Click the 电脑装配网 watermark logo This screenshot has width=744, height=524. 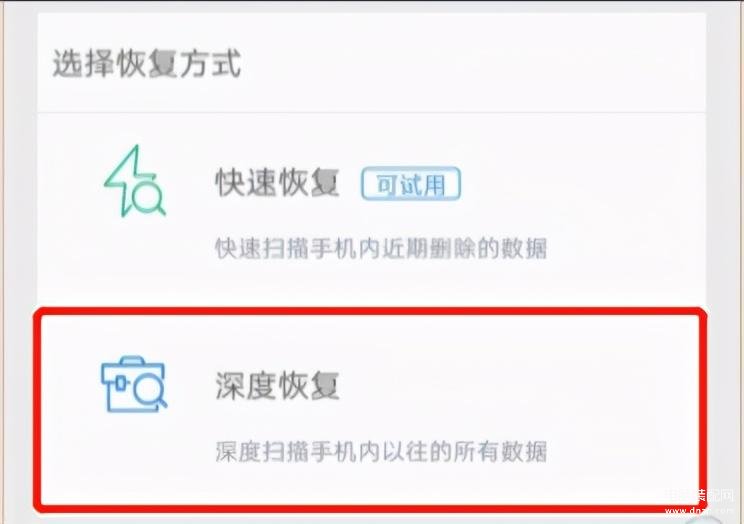698,496
